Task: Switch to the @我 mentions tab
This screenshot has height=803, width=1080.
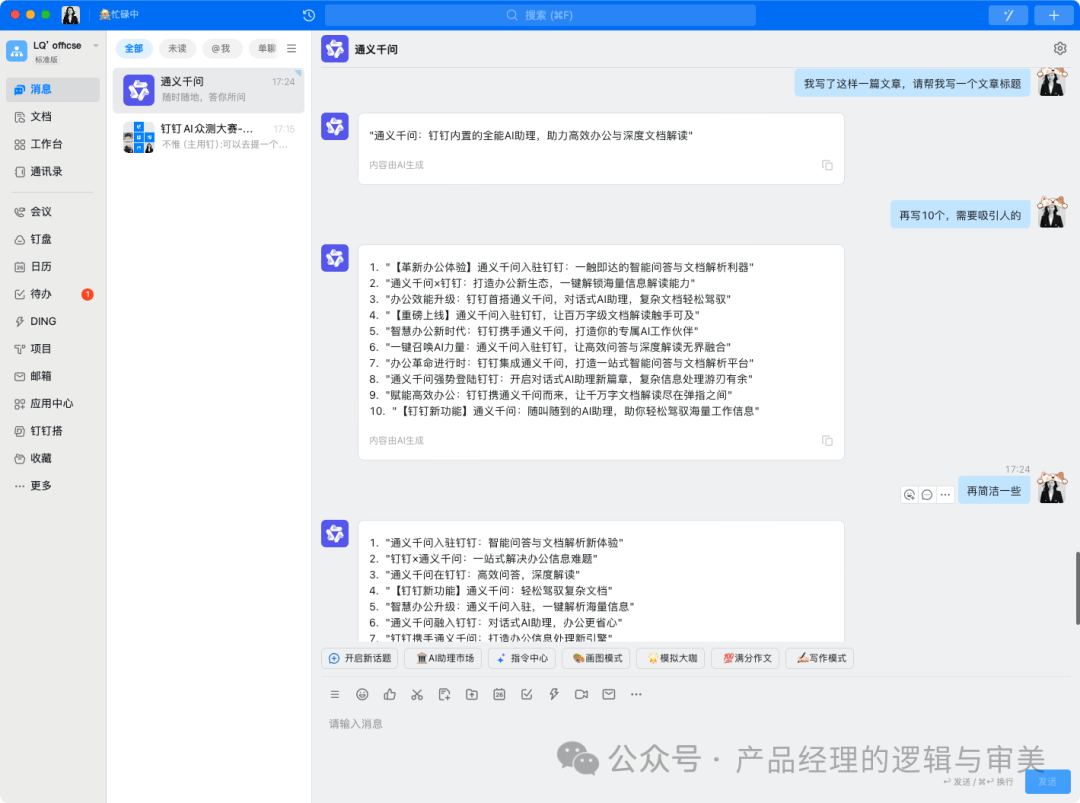Action: tap(221, 49)
